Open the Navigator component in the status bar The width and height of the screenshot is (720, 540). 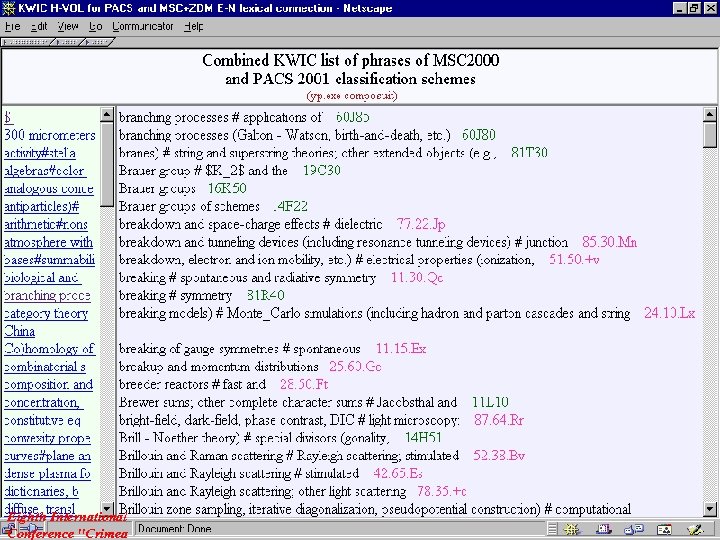coord(572,529)
